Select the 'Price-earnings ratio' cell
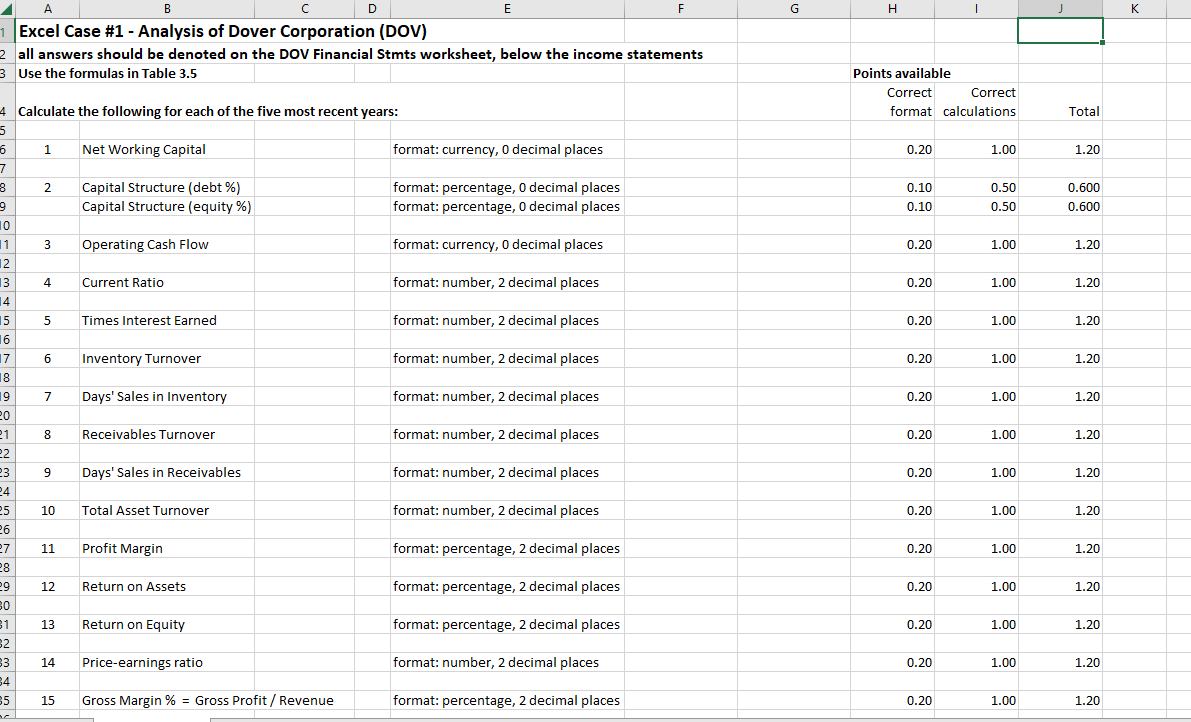The height and width of the screenshot is (722, 1191). click(167, 662)
